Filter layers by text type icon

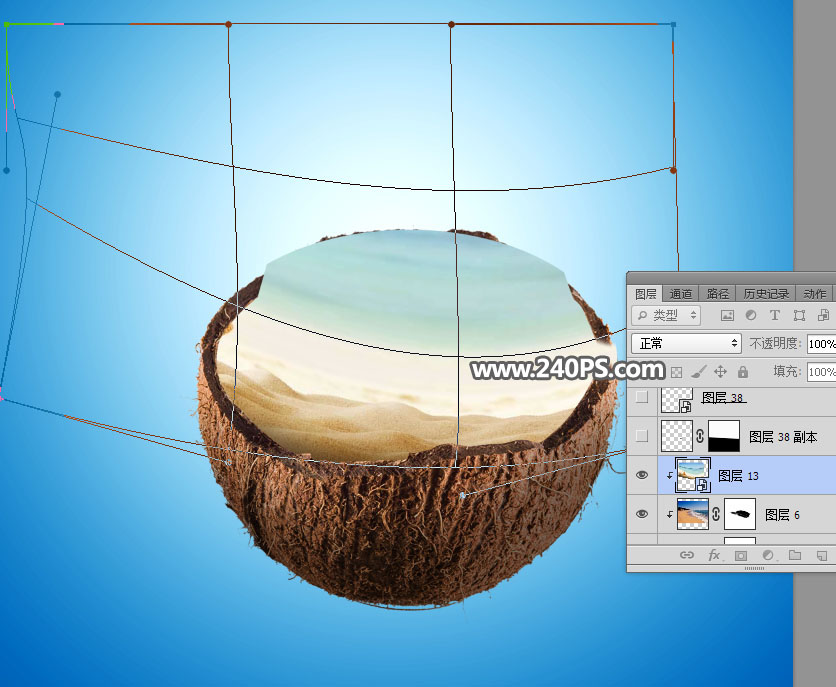tap(775, 316)
